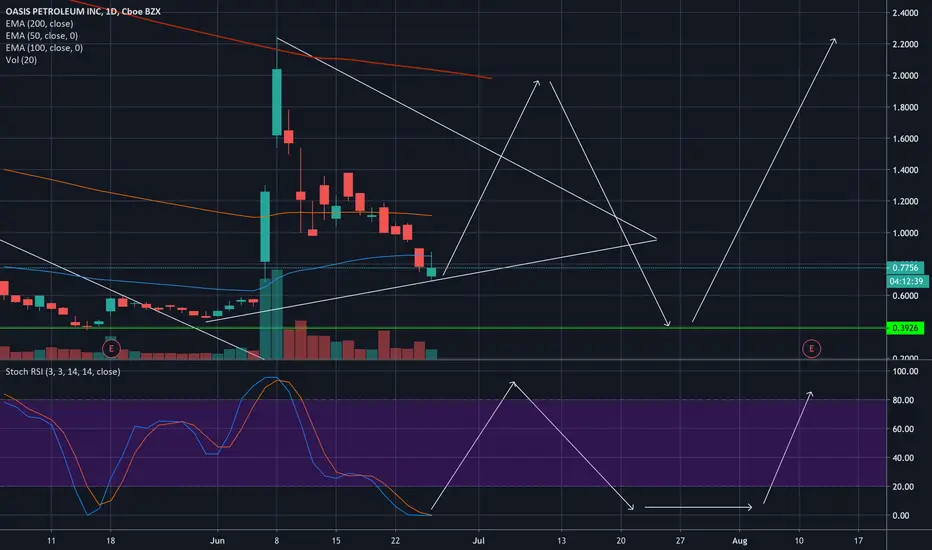Click the 100.00 Stoch RSI scale label
The width and height of the screenshot is (932, 550).
(x=905, y=372)
